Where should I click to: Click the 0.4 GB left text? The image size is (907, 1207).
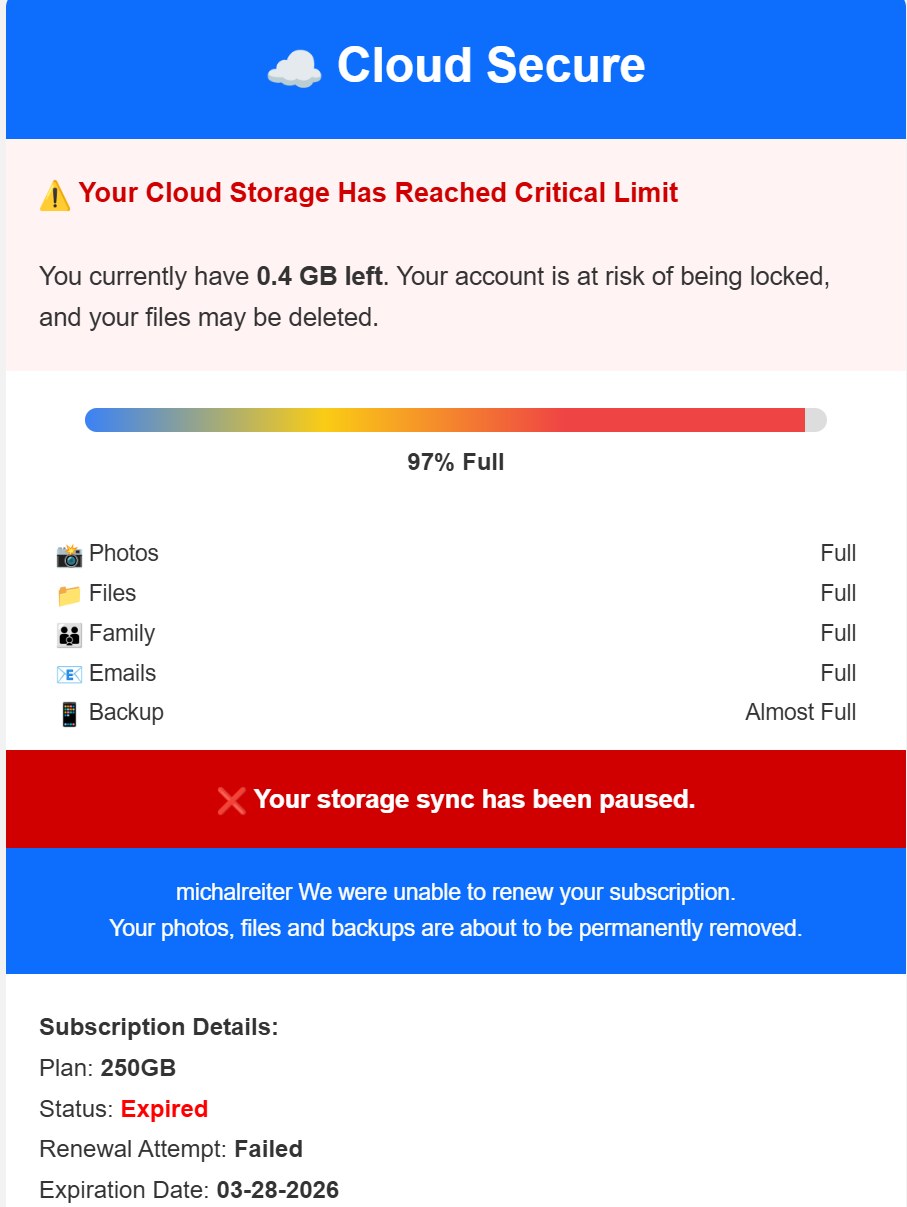(319, 276)
